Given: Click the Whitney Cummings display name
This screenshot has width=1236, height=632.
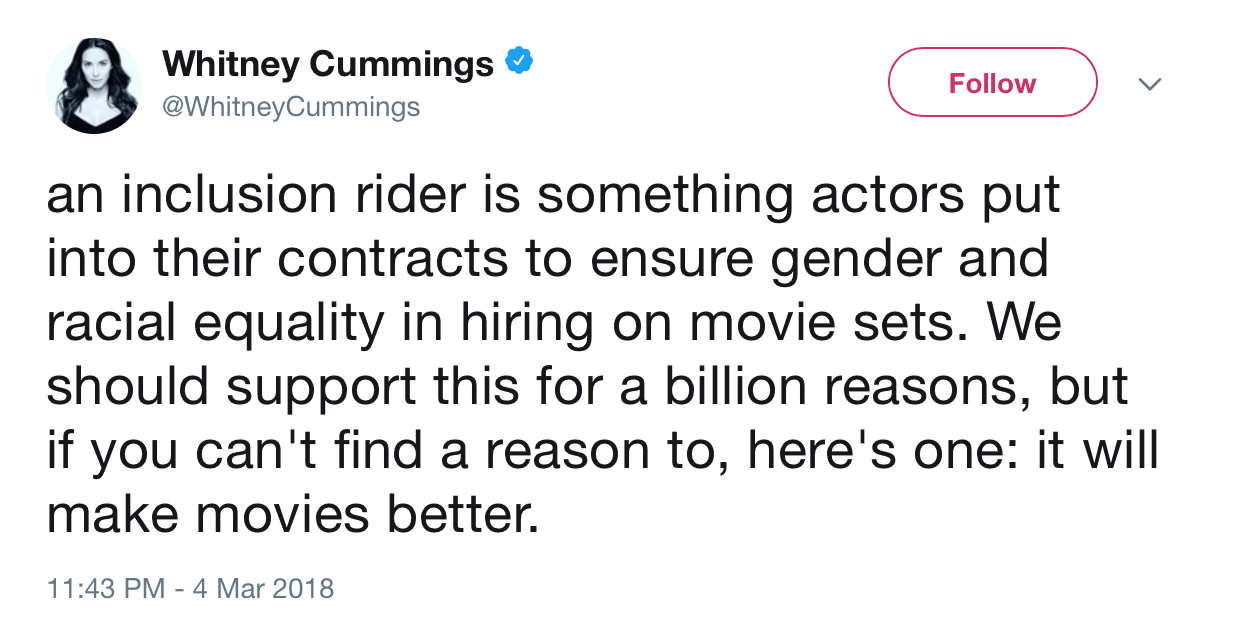Looking at the screenshot, I should coord(328,65).
